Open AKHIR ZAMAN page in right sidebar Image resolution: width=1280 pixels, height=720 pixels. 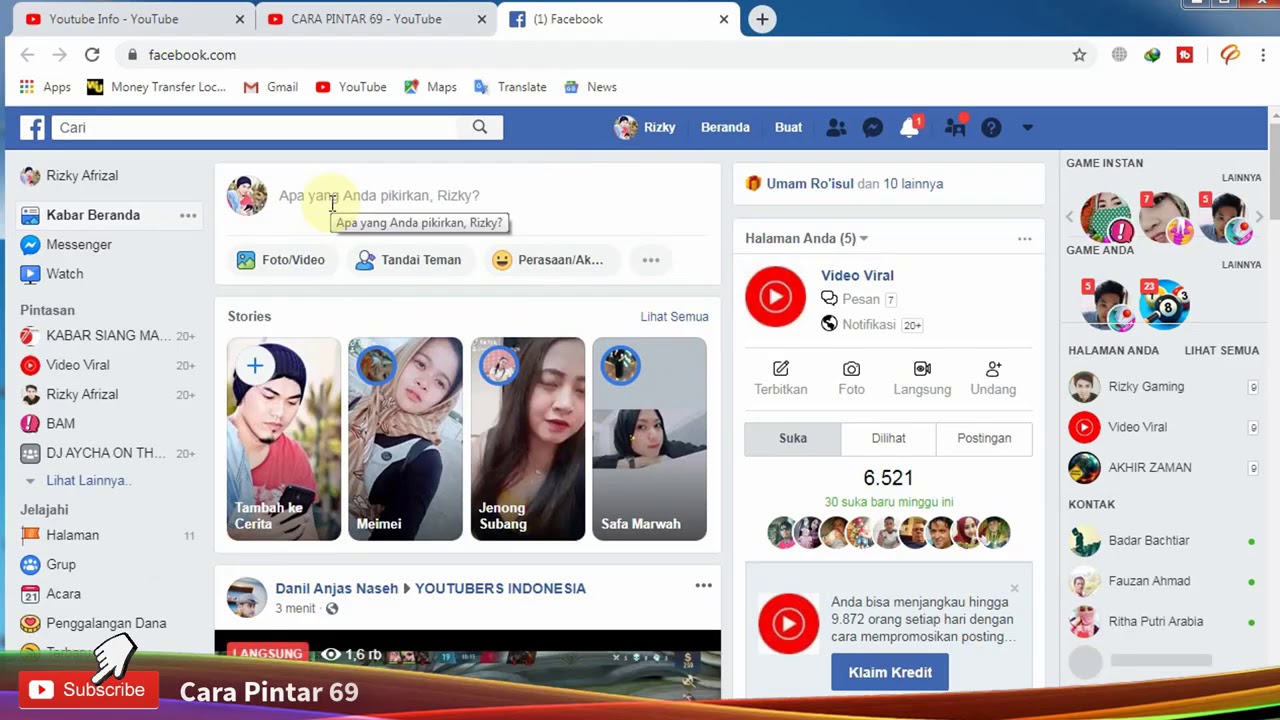pyautogui.click(x=1150, y=467)
